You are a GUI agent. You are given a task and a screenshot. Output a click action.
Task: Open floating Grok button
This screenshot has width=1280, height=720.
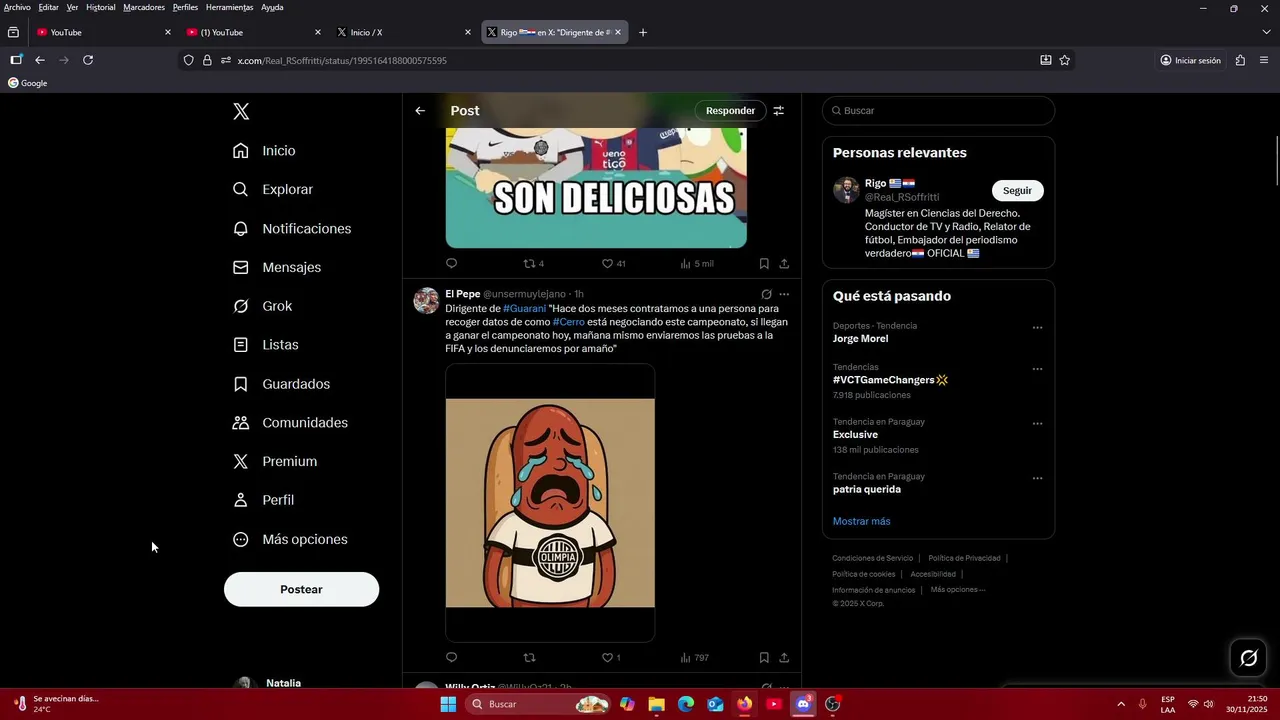point(1248,658)
